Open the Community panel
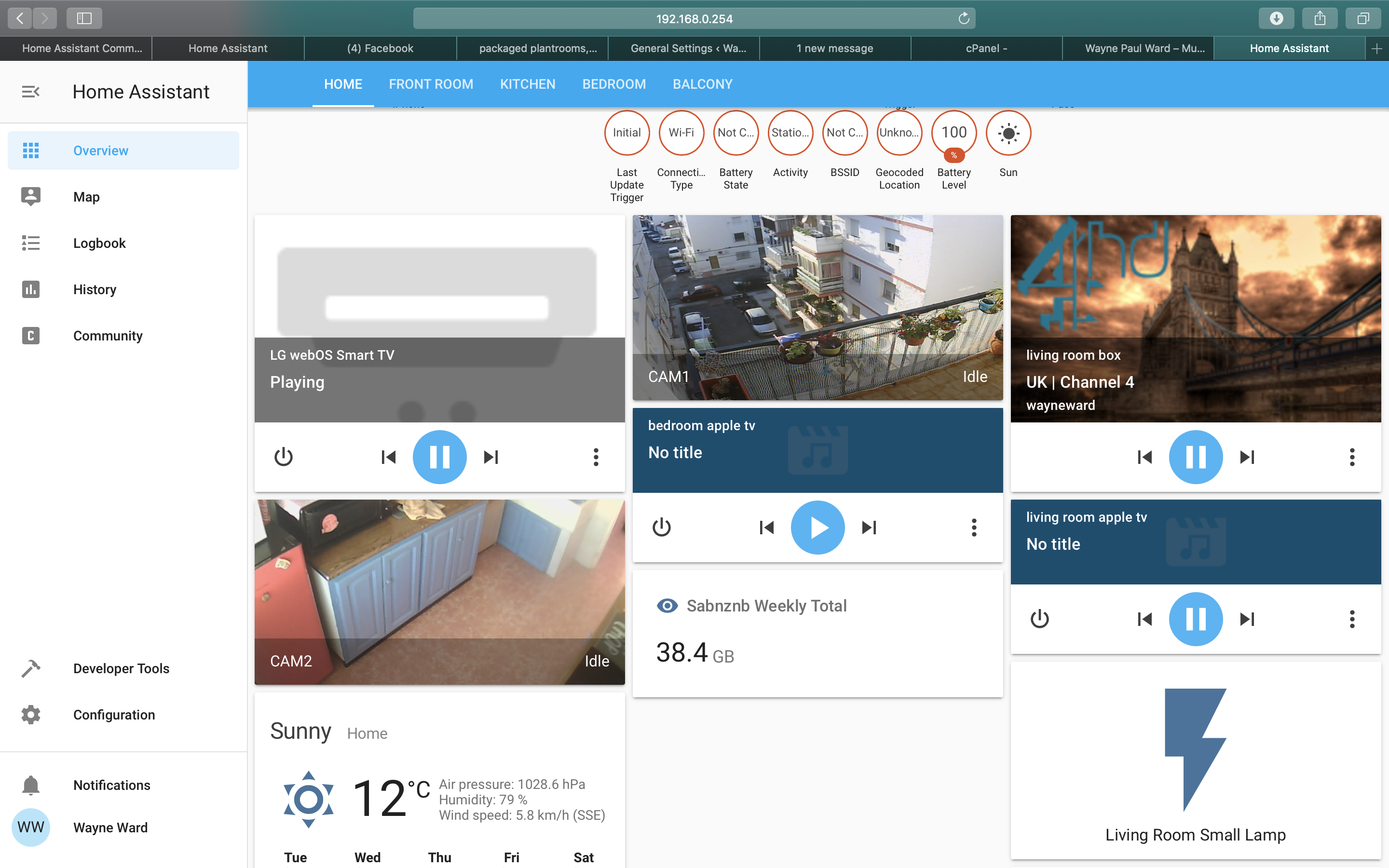1389x868 pixels. tap(123, 336)
